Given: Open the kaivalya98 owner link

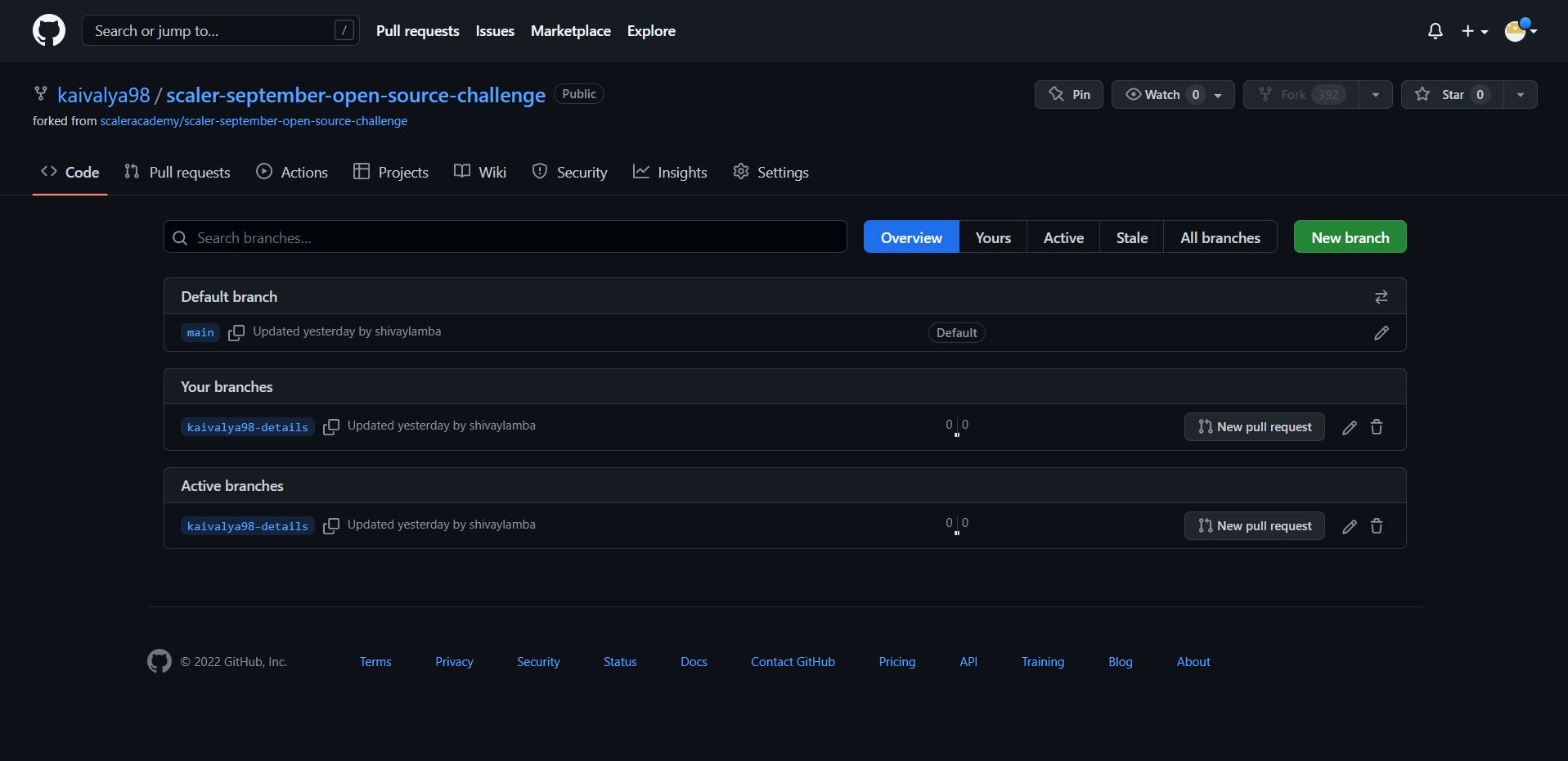Looking at the screenshot, I should [x=104, y=95].
